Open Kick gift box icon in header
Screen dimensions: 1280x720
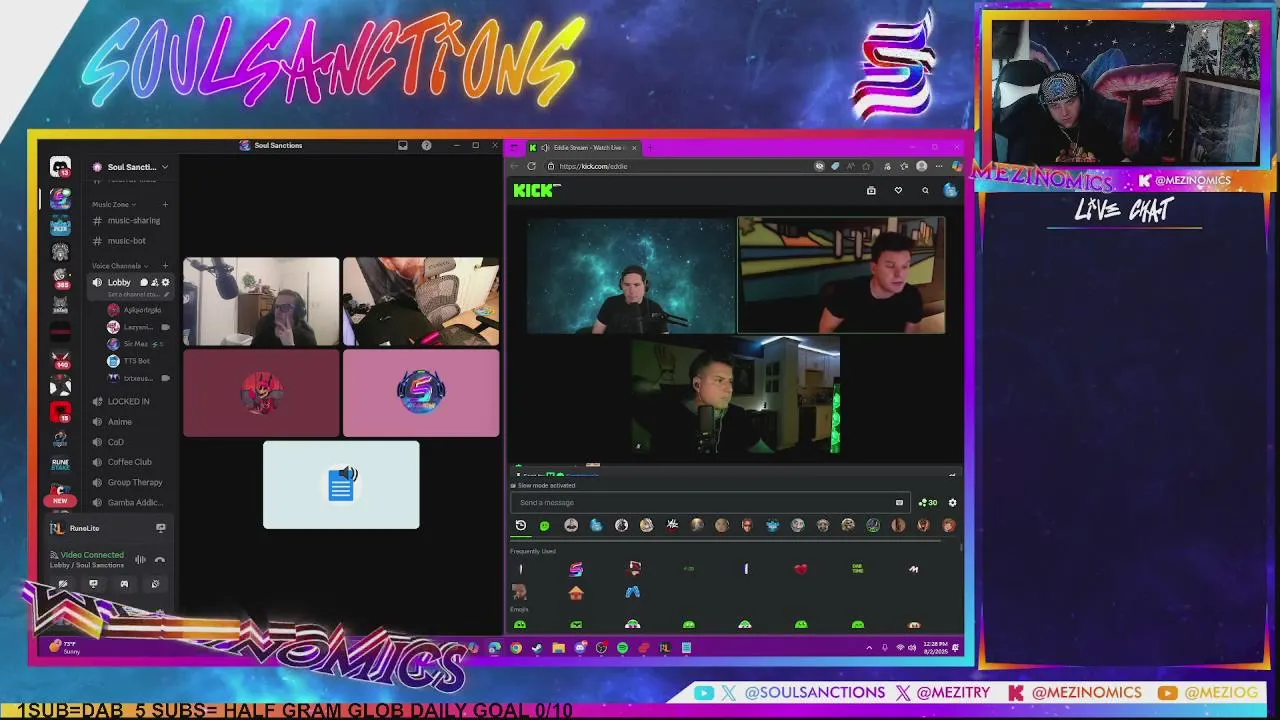tap(871, 190)
